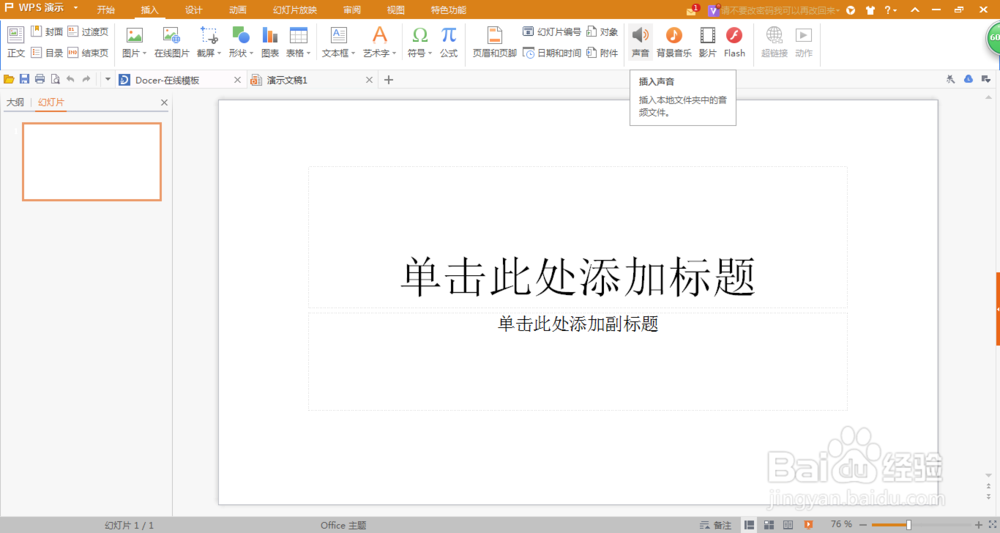Insert a 过渡页 transition page

[88, 31]
